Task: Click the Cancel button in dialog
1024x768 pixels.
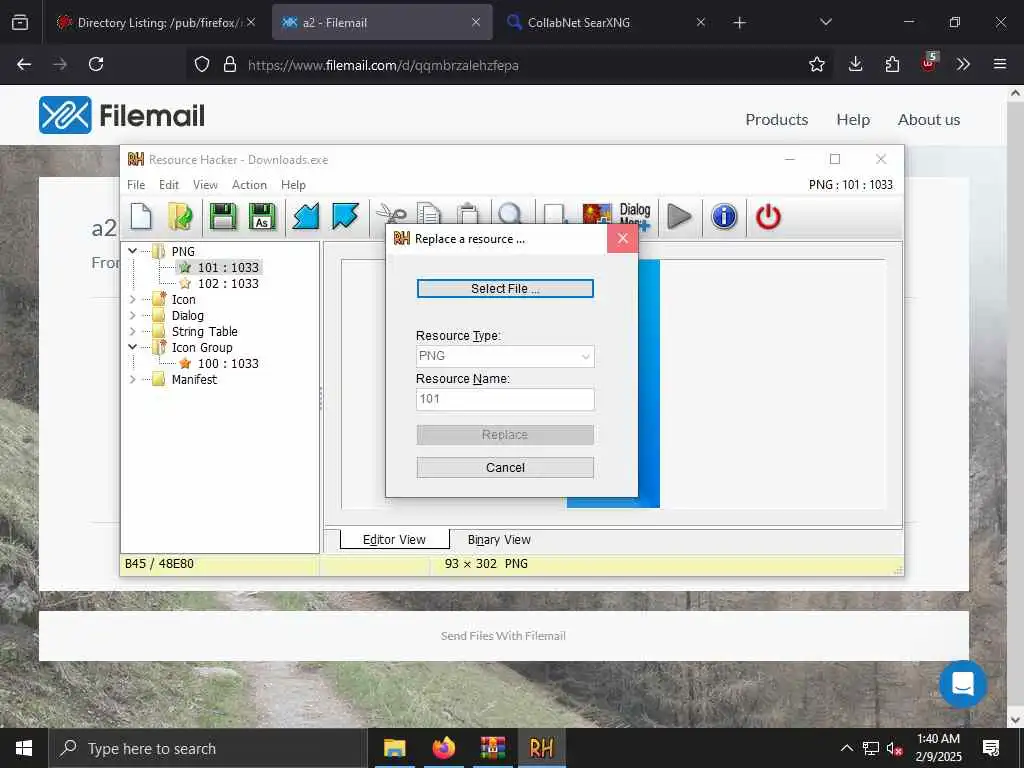Action: point(505,468)
